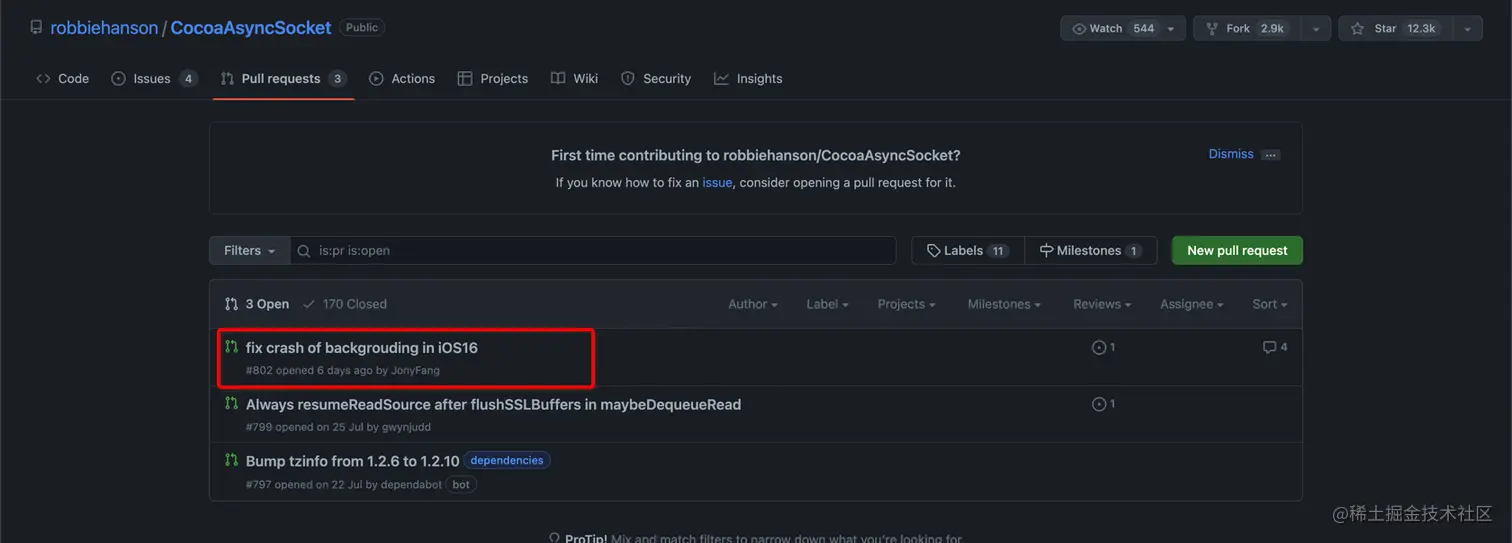Click the open PR icon beside Bump tzinfo

(x=231, y=461)
